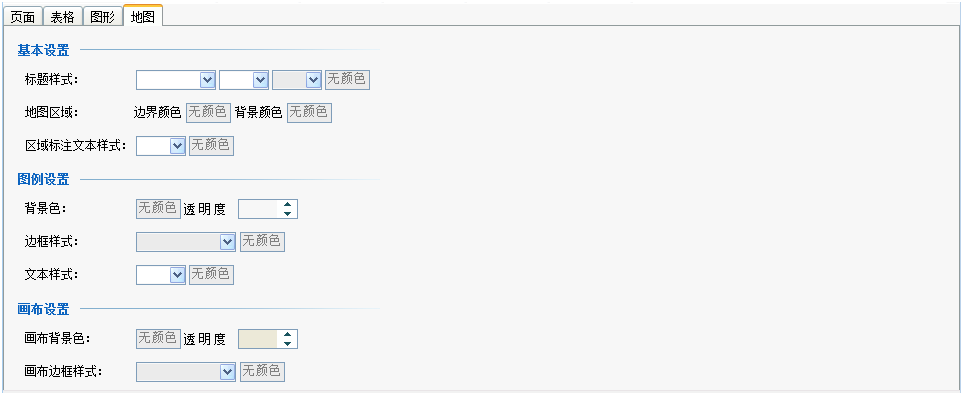Open 画布边框样式 dropdown
Image resolution: width=963 pixels, height=395 pixels.
point(186,371)
